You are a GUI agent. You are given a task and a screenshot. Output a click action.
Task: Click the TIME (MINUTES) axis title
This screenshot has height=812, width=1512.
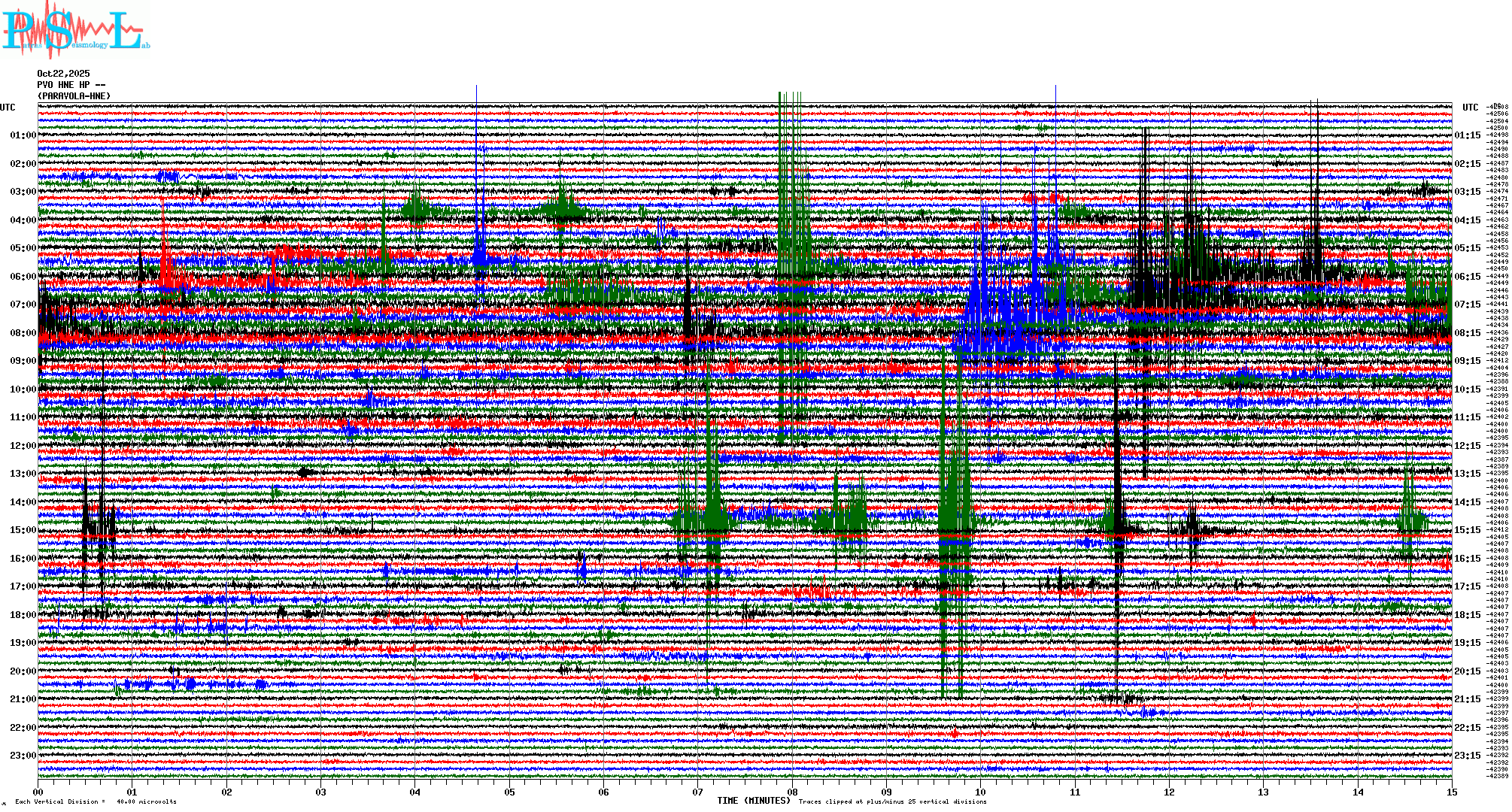[x=754, y=801]
